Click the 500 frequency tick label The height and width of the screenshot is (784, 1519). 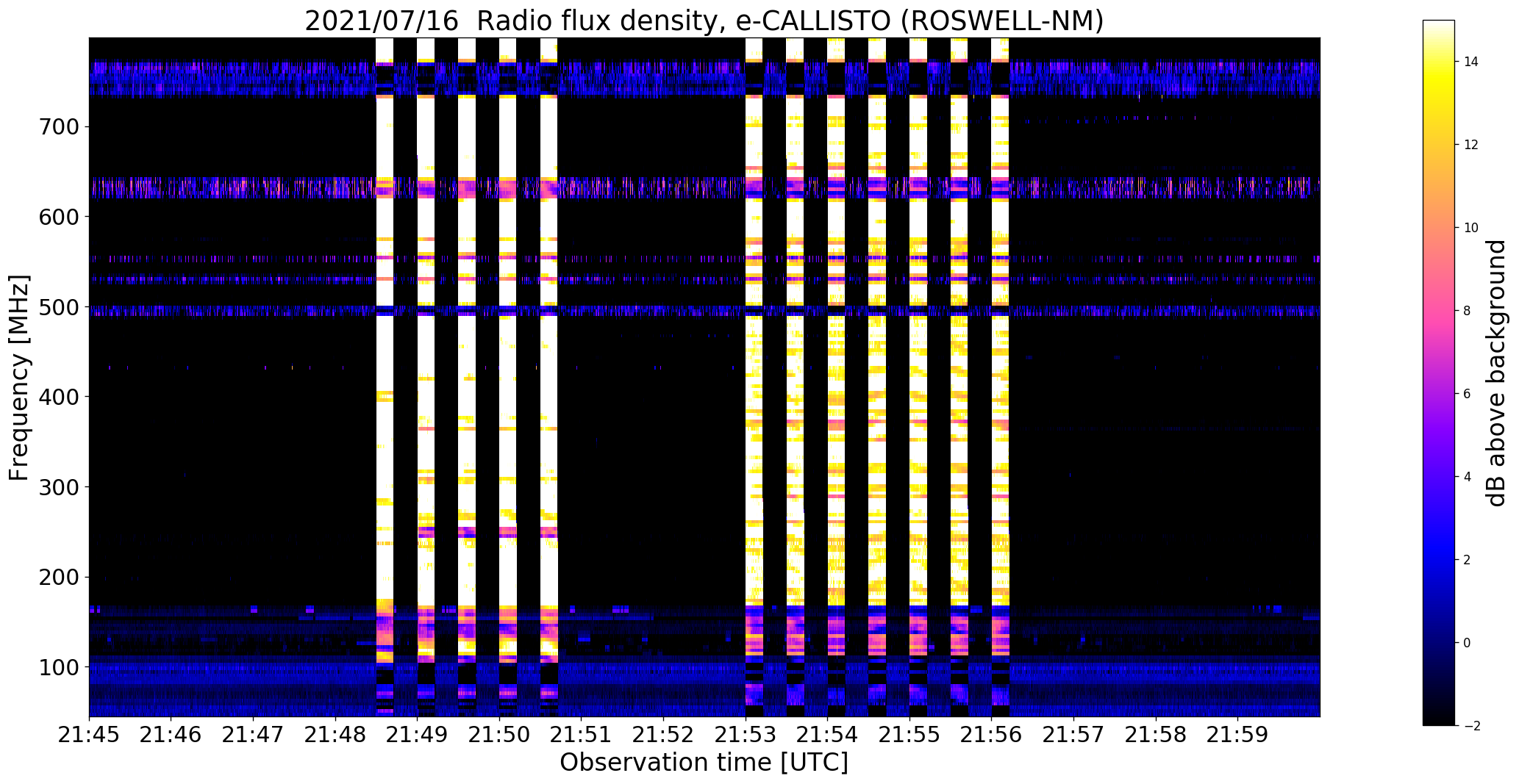click(x=58, y=307)
